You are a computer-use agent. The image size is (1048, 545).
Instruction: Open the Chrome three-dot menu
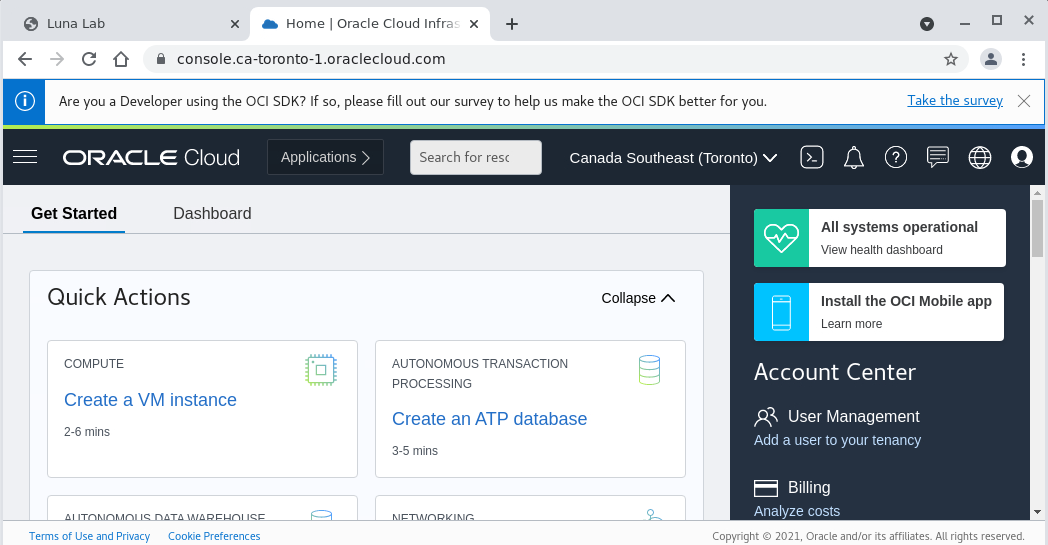1023,59
